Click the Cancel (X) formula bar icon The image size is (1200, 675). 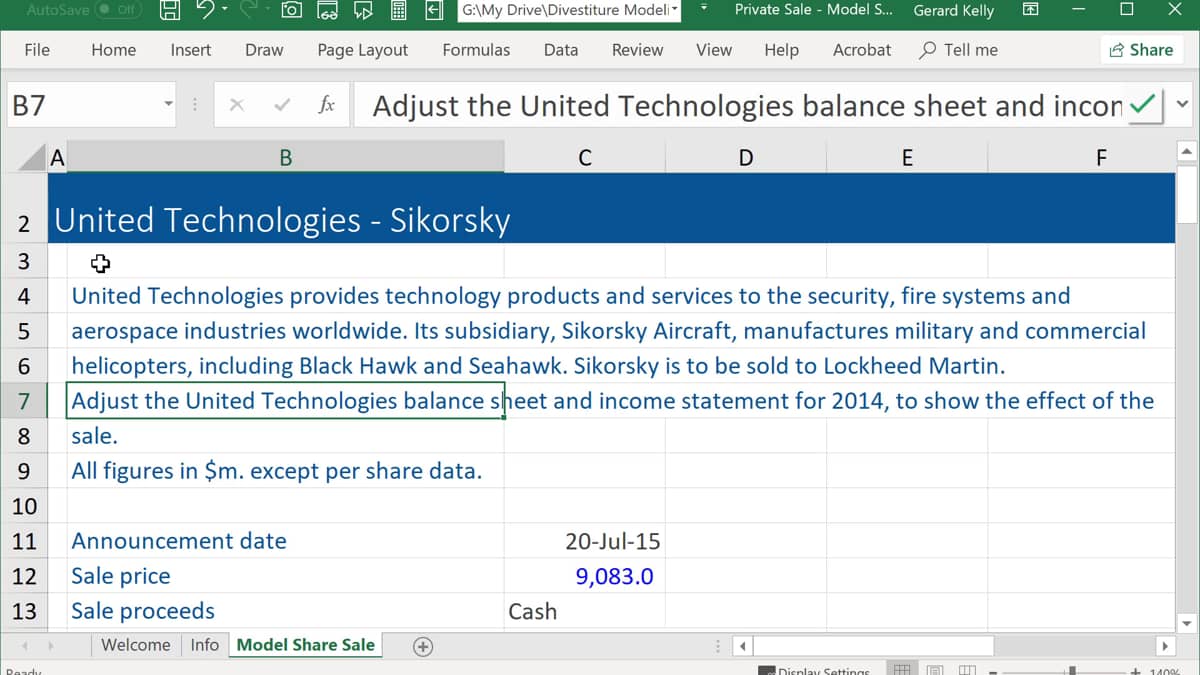tap(237, 105)
